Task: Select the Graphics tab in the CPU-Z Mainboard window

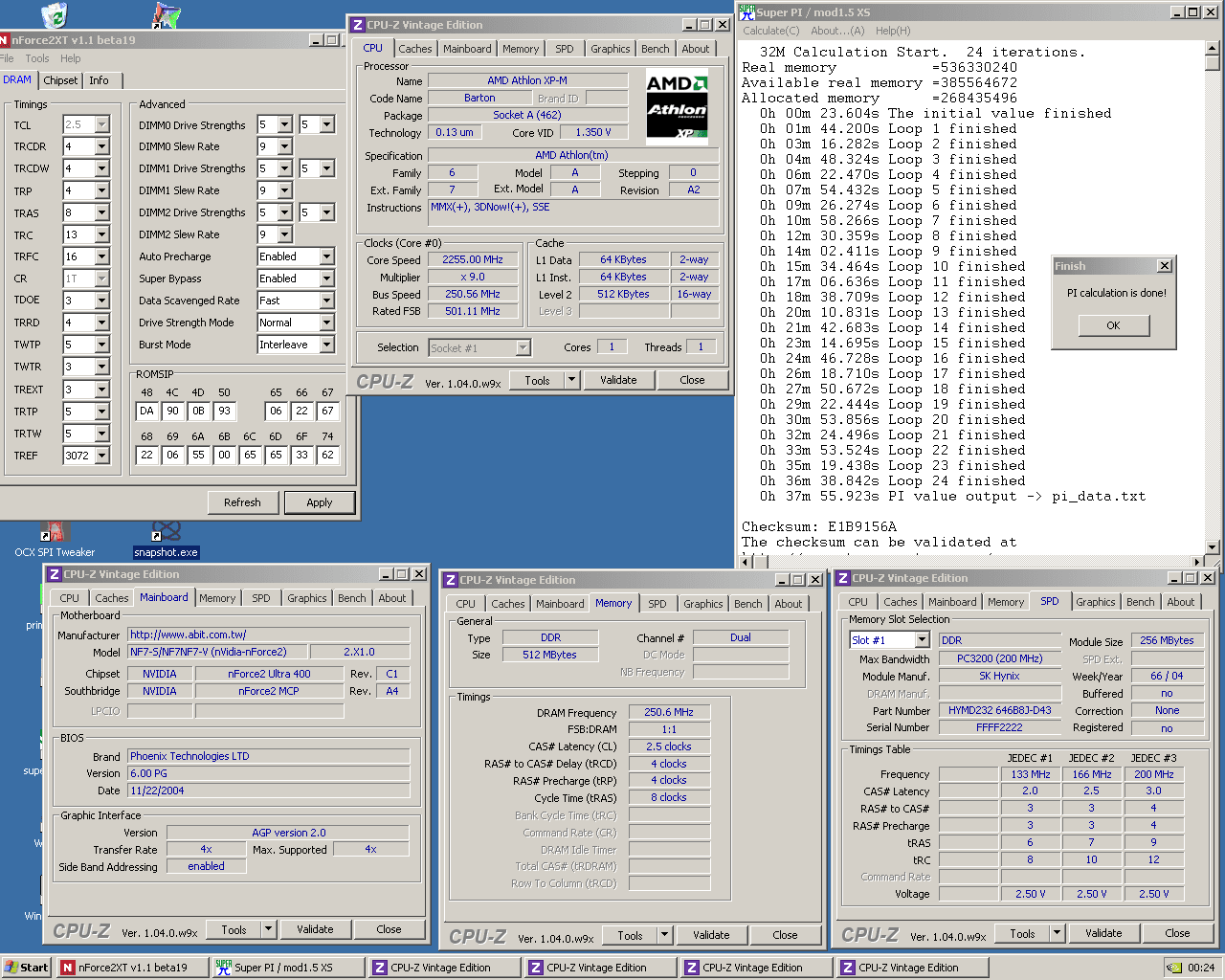Action: coord(307,598)
